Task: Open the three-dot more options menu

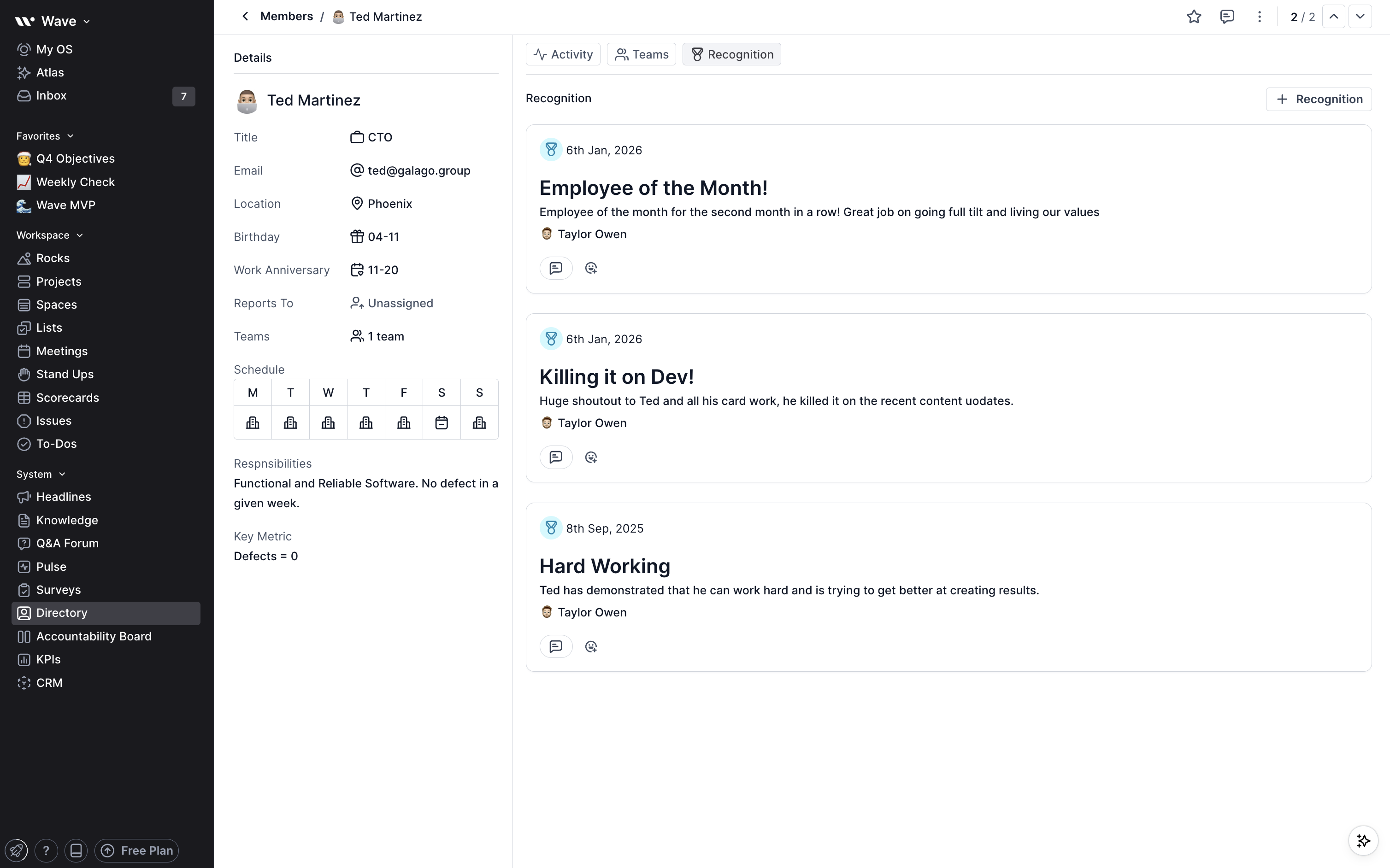Action: pyautogui.click(x=1259, y=17)
